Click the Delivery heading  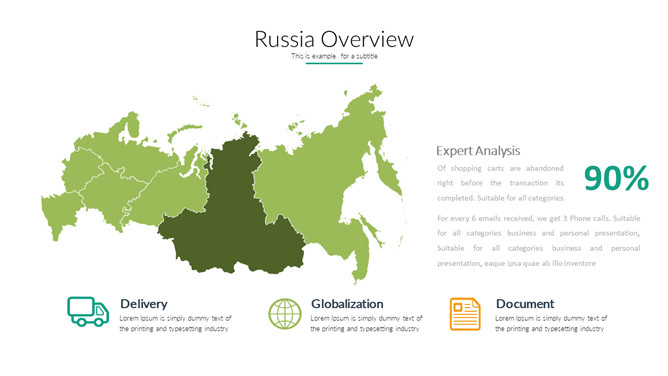144,304
